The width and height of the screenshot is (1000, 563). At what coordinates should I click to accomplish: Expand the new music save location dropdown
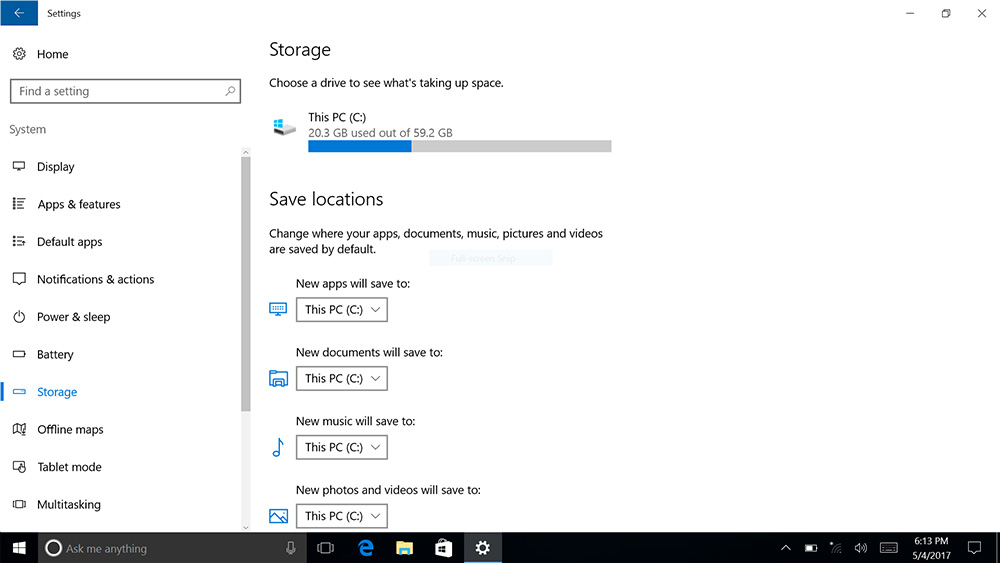pyautogui.click(x=342, y=448)
